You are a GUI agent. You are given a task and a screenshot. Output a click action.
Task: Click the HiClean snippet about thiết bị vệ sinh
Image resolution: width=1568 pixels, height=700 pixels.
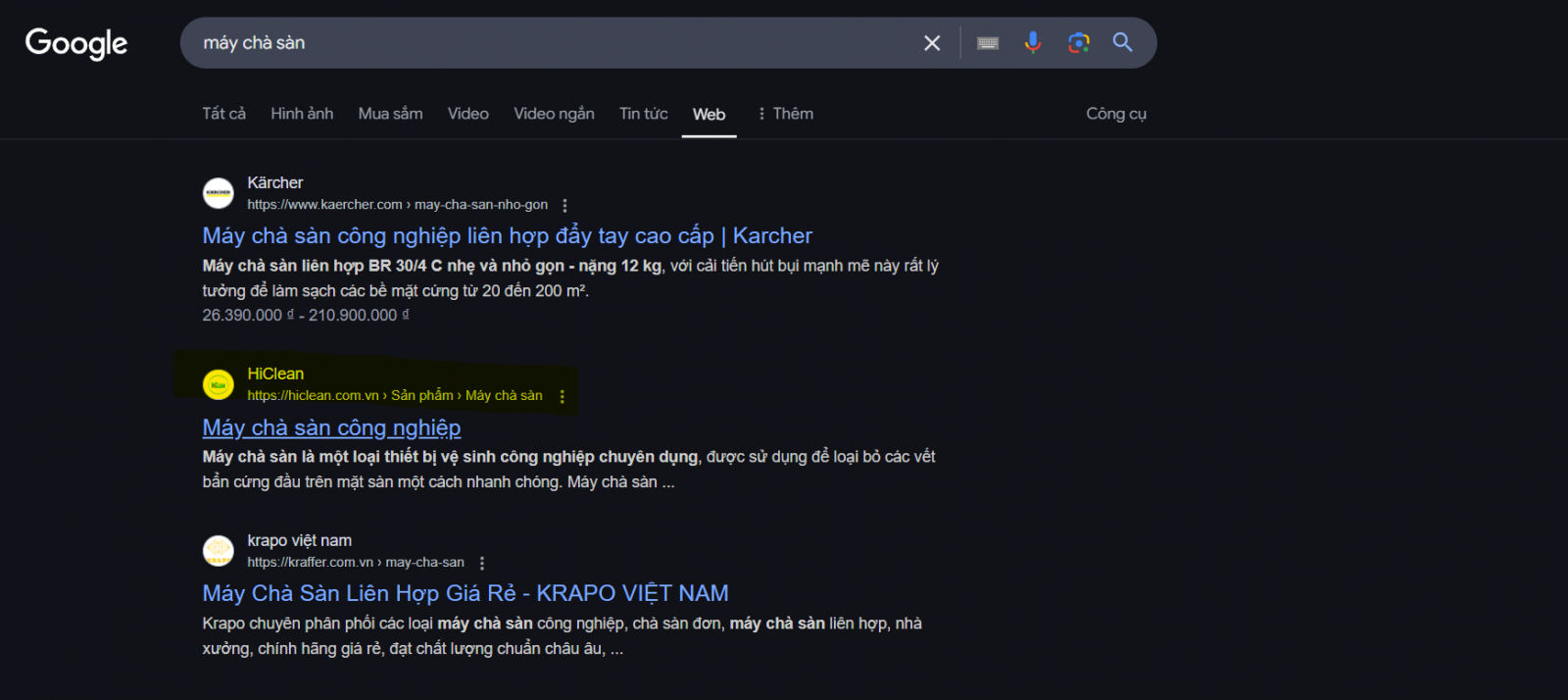(568, 470)
